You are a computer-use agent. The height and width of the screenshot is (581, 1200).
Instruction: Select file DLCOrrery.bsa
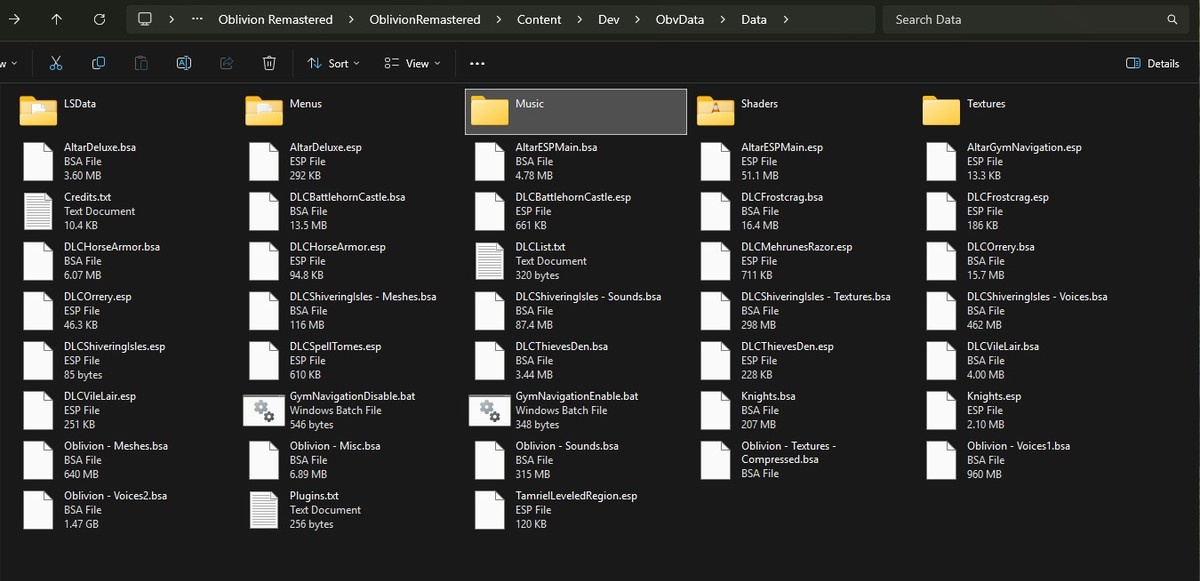(1029, 261)
